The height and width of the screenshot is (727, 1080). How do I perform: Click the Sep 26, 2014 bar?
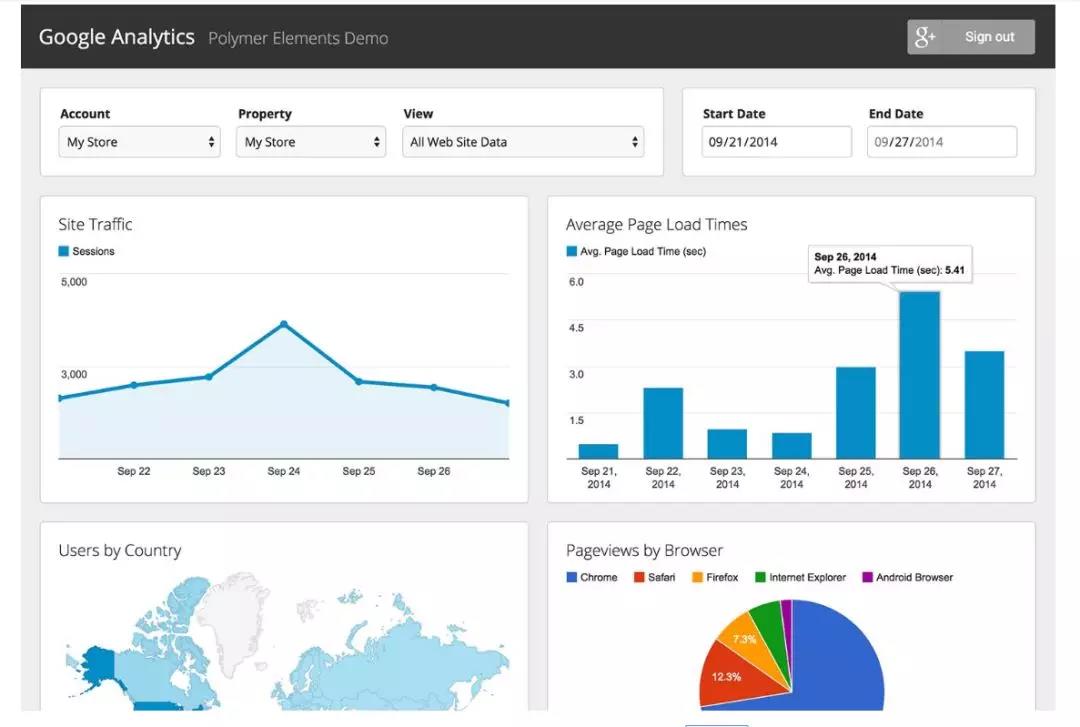(x=920, y=375)
